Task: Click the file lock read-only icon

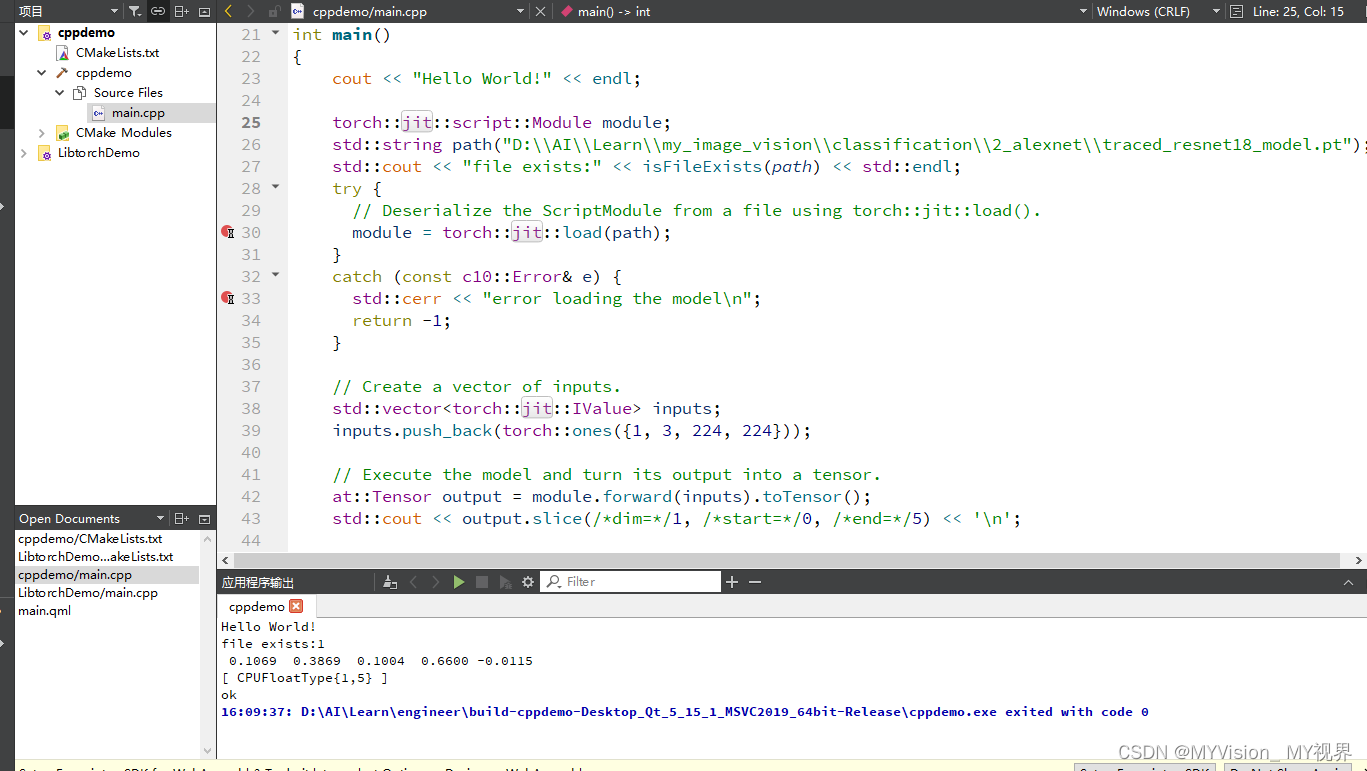Action: [x=273, y=11]
